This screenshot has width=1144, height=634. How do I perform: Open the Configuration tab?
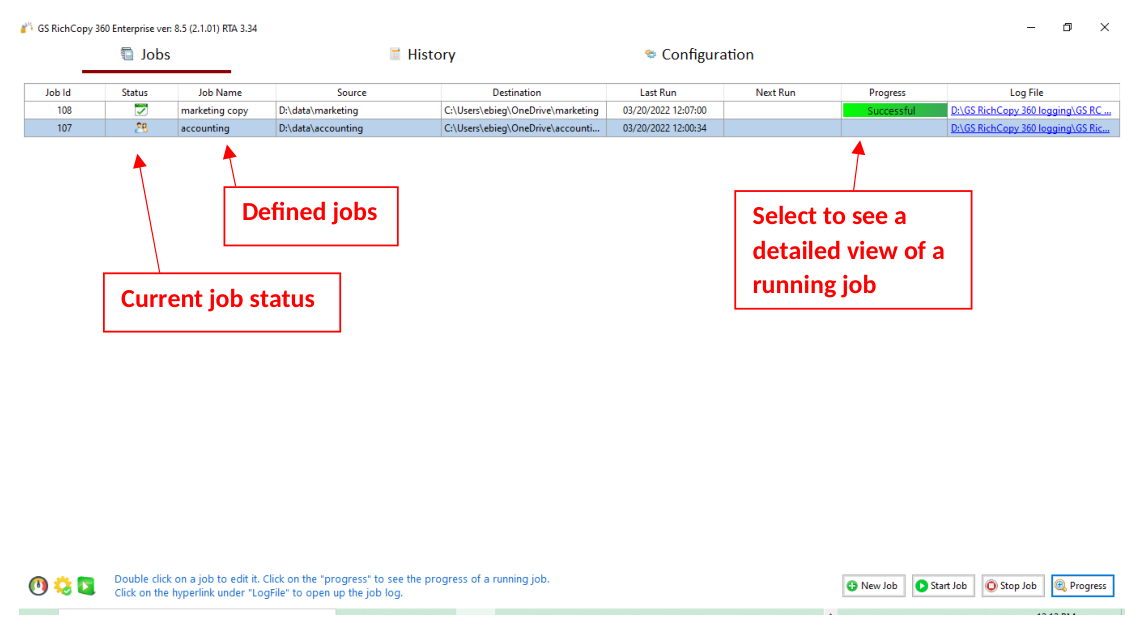pyautogui.click(x=699, y=55)
